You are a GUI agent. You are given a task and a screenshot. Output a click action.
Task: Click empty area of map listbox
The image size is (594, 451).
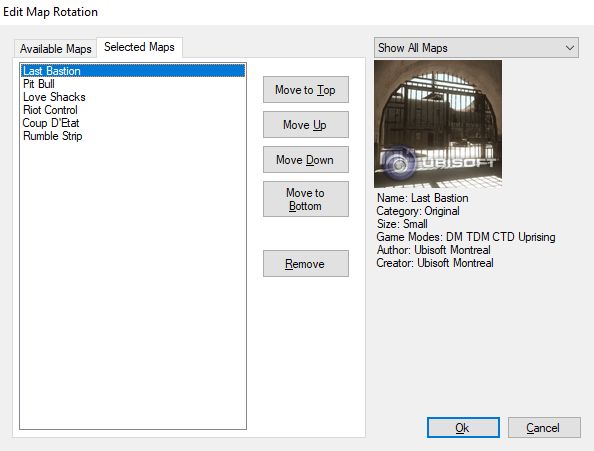point(133,284)
